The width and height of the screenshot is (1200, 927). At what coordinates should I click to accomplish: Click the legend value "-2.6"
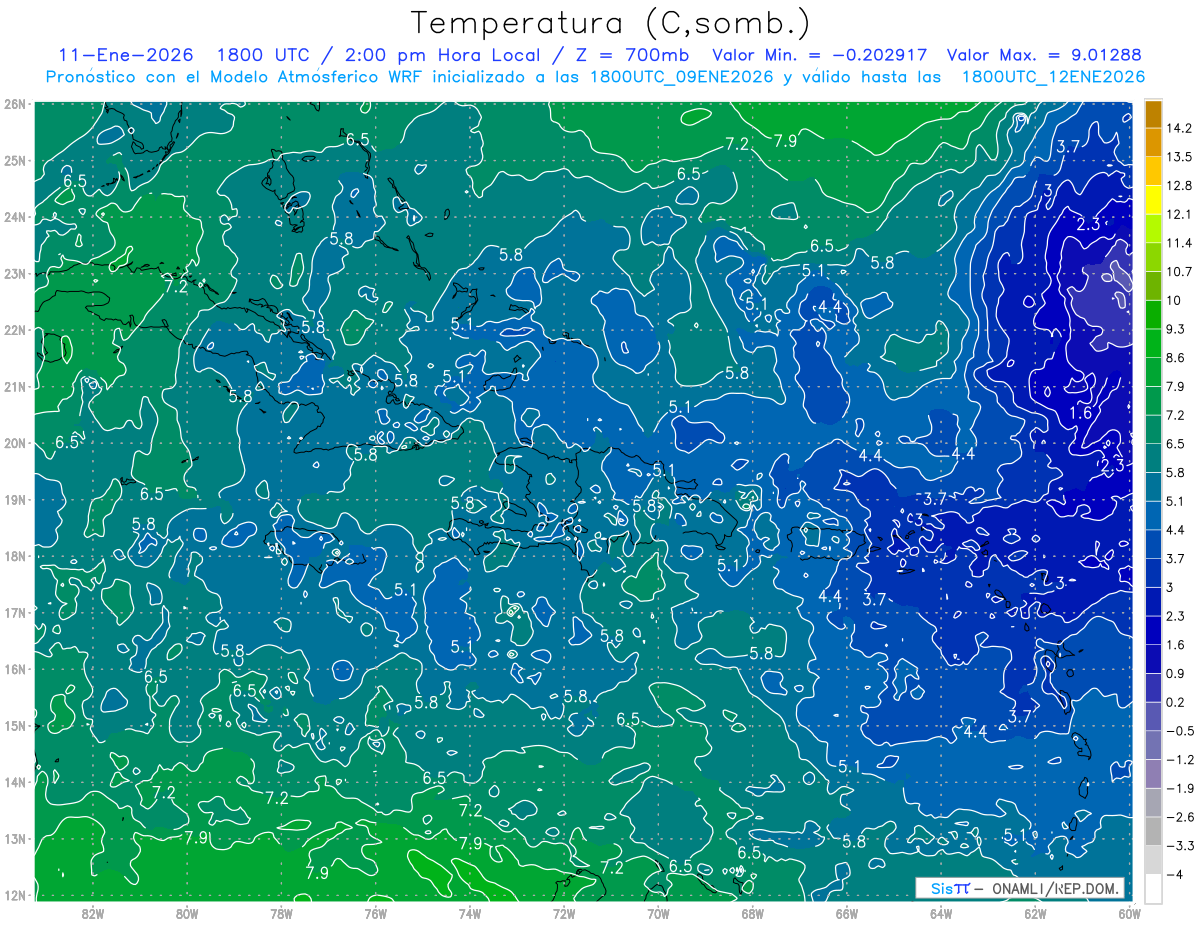tap(1179, 817)
